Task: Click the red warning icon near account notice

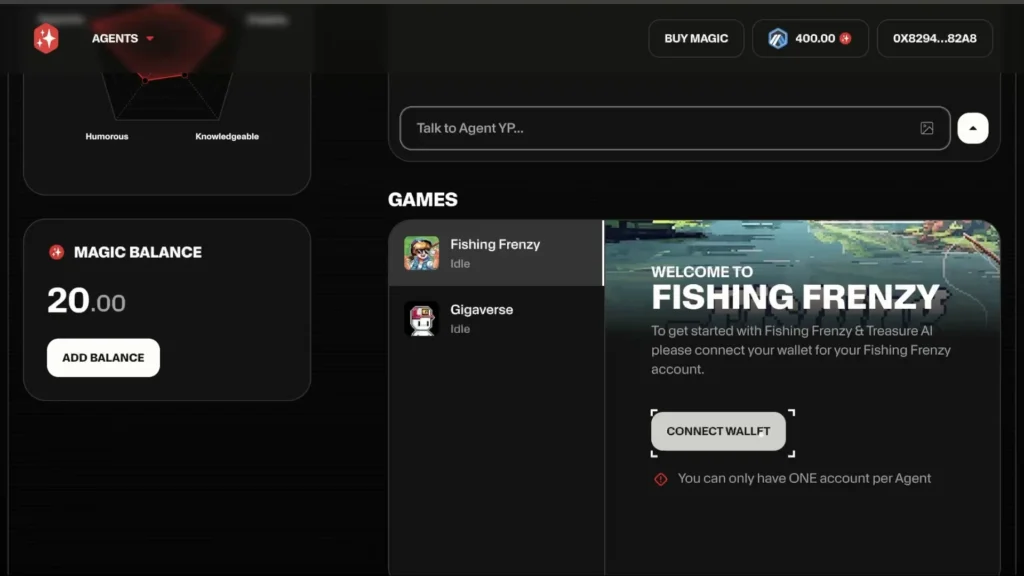Action: coord(660,479)
